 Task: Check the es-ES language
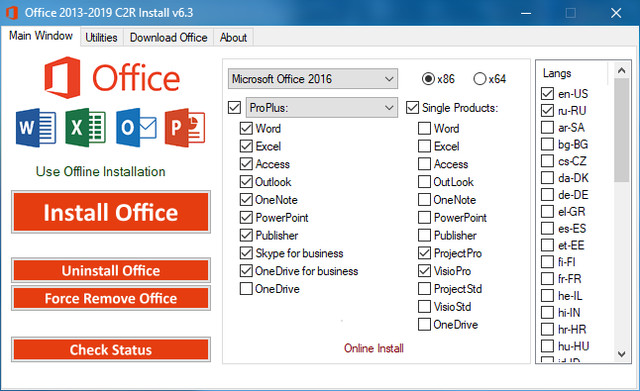[547, 228]
